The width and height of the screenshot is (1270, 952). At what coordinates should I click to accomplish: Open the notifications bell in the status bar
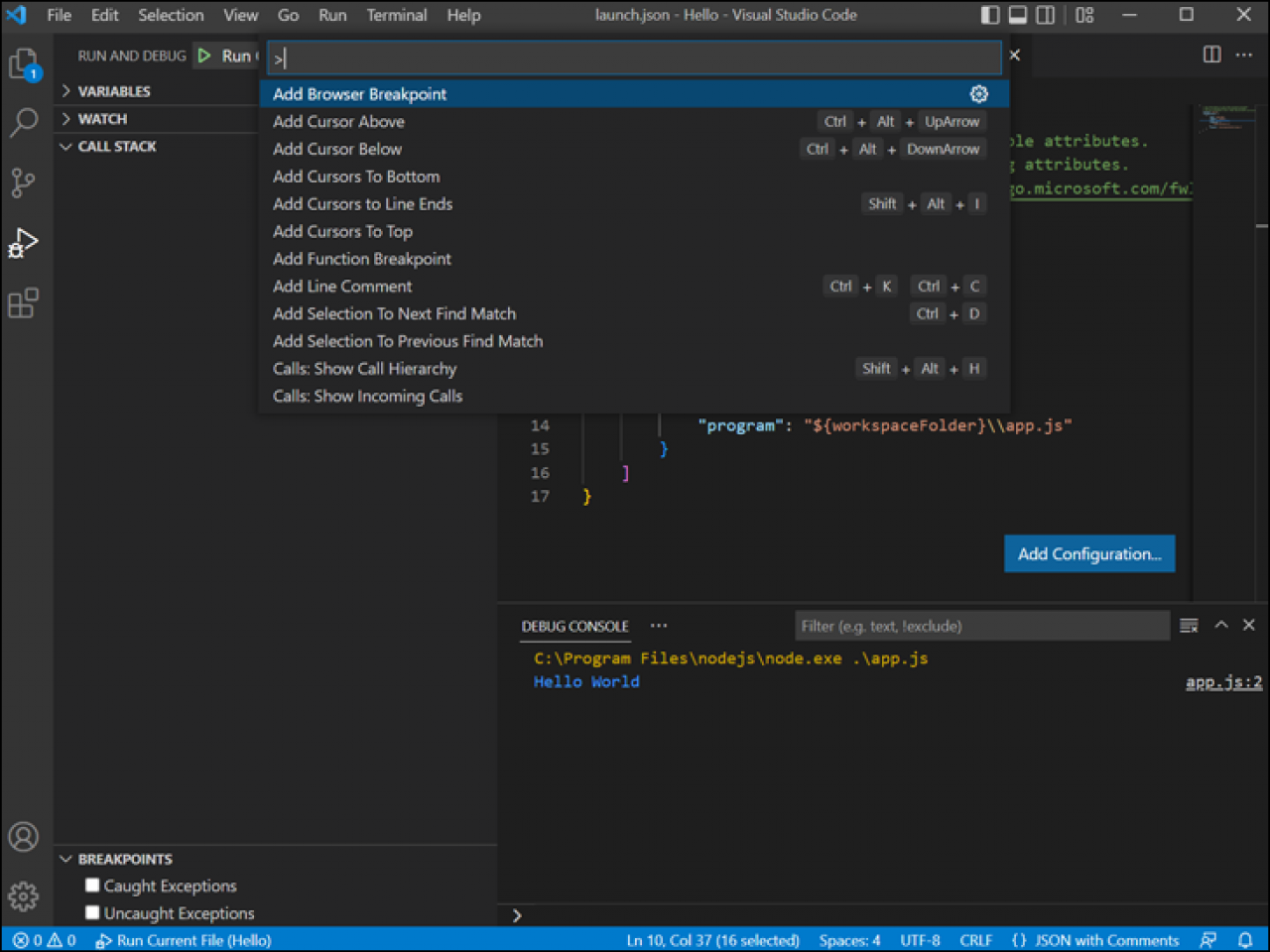point(1247,939)
